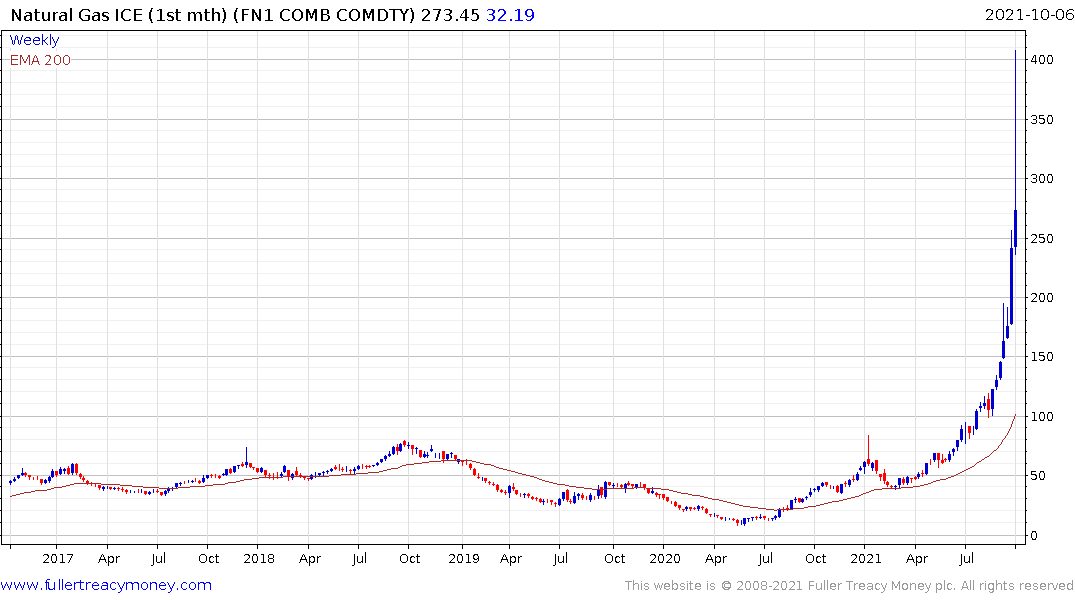Select the copyright notice text

[x=849, y=586]
